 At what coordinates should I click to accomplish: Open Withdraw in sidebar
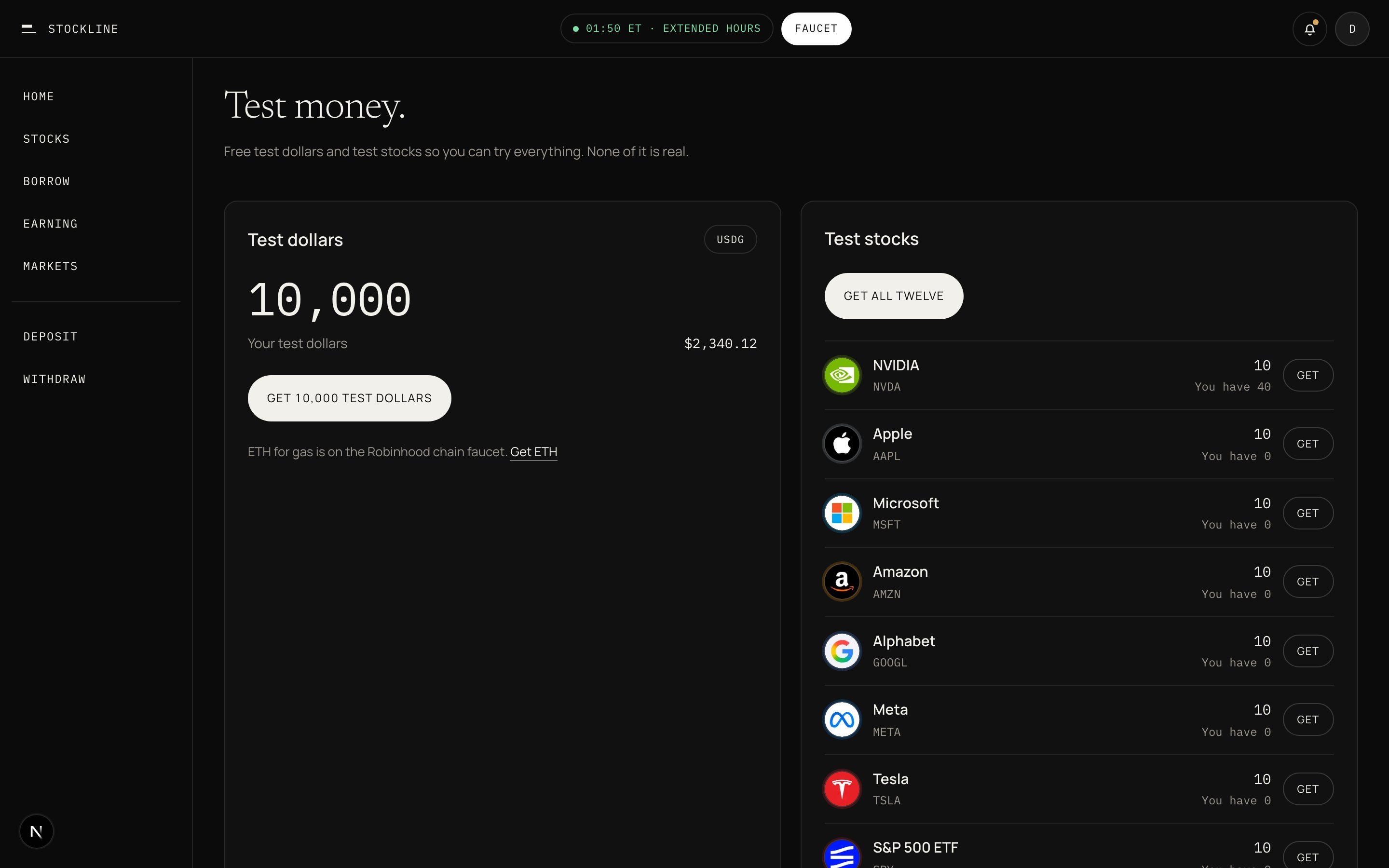coord(54,379)
